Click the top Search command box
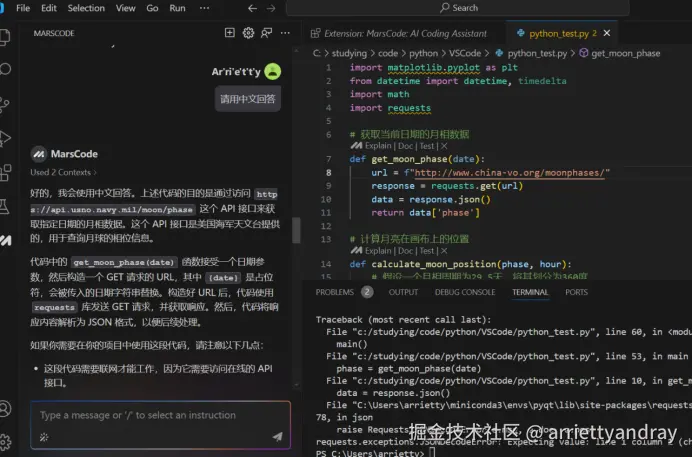This screenshot has width=692, height=458. point(458,8)
